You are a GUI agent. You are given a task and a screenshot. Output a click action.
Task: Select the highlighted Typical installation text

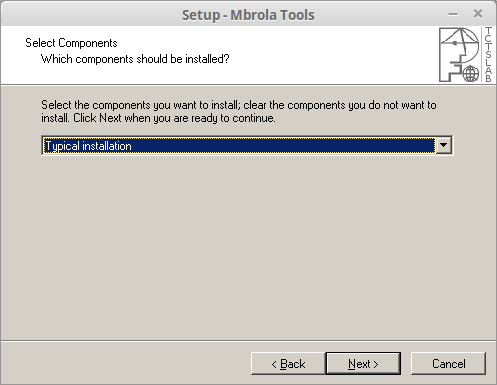pos(88,146)
